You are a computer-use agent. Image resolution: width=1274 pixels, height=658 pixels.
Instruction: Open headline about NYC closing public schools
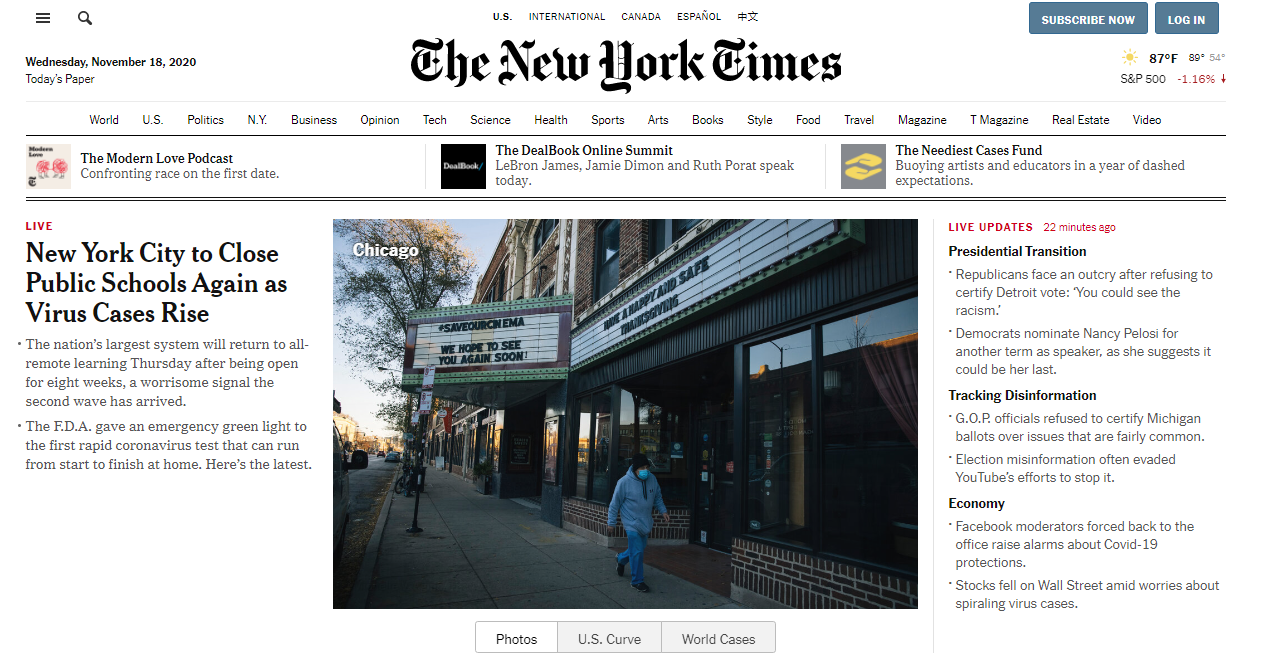click(x=157, y=283)
